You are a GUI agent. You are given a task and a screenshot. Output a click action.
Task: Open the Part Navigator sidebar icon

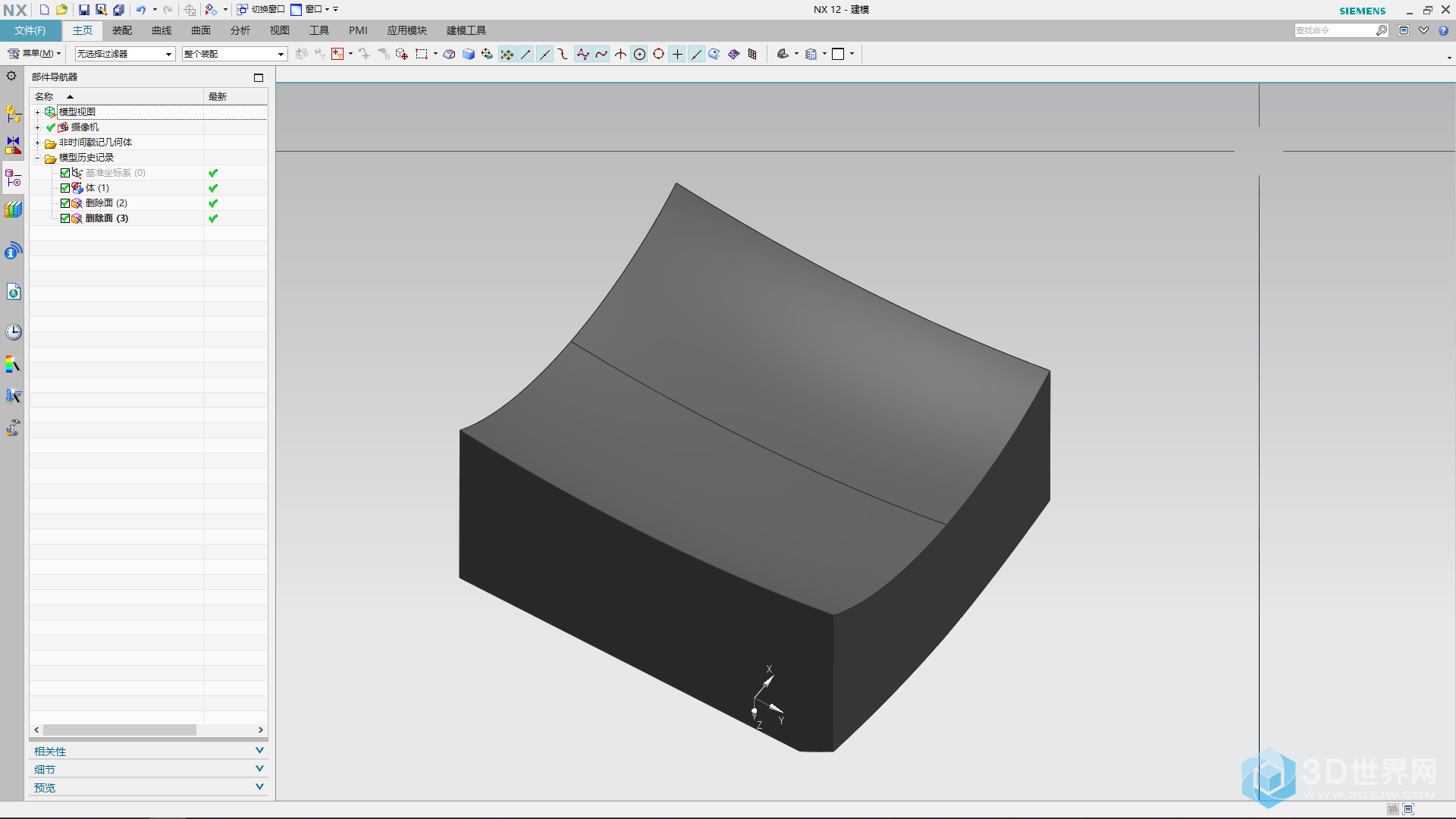pos(14,178)
